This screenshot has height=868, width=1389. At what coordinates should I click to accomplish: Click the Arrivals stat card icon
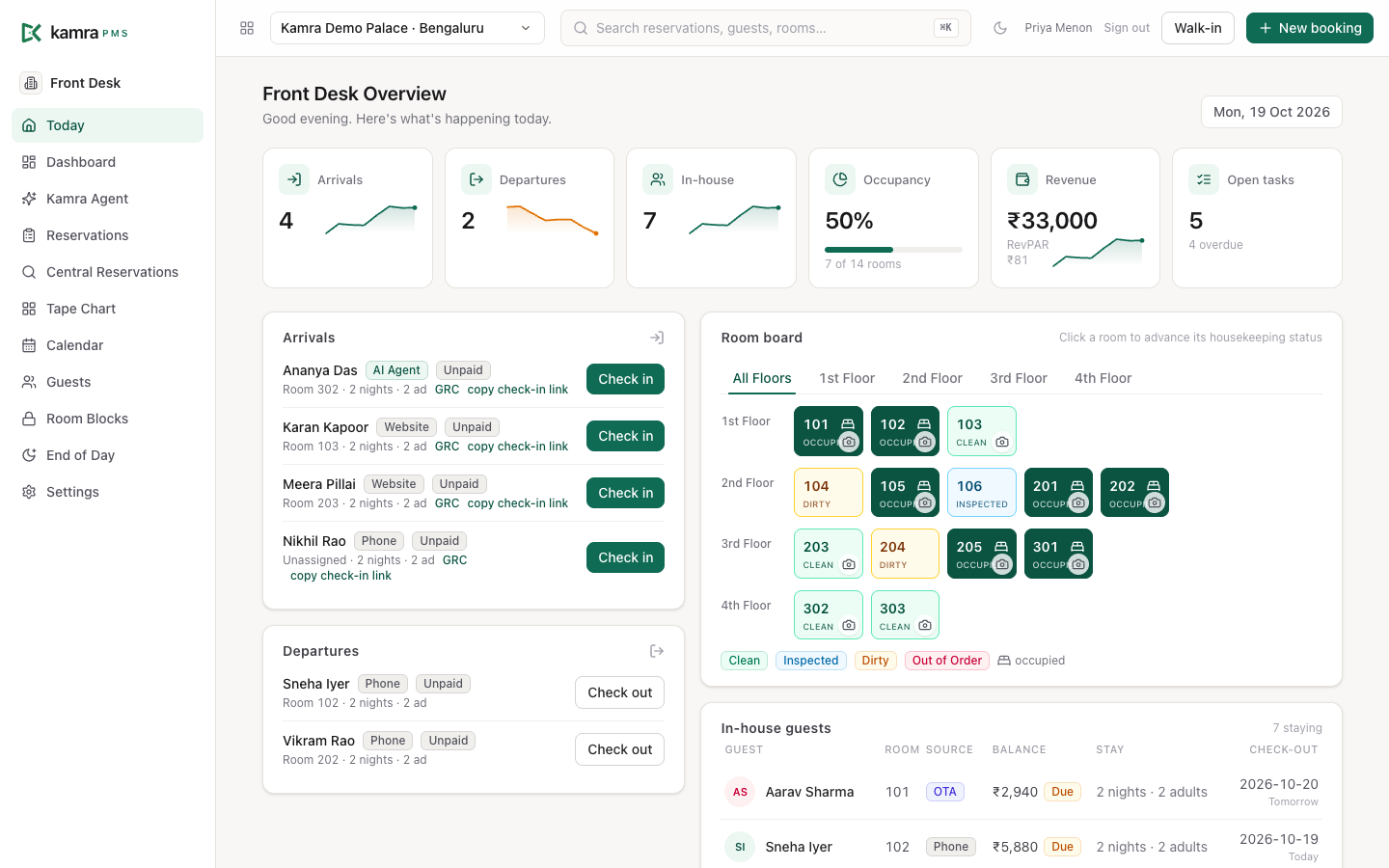[x=294, y=179]
